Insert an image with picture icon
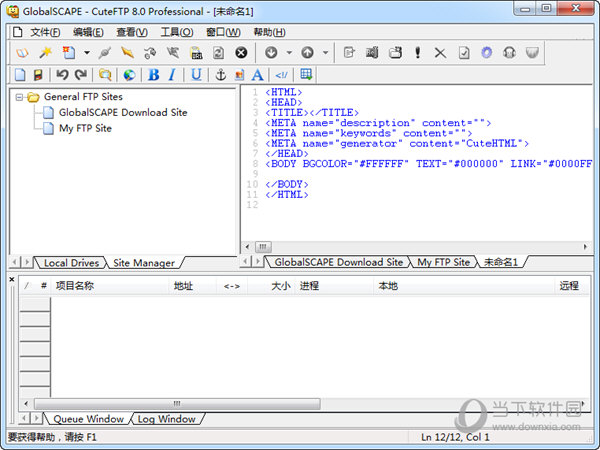 point(240,75)
